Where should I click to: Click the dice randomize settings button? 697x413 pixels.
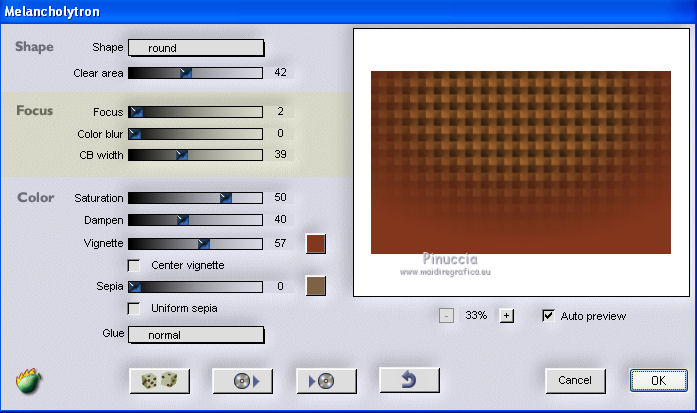click(x=159, y=381)
